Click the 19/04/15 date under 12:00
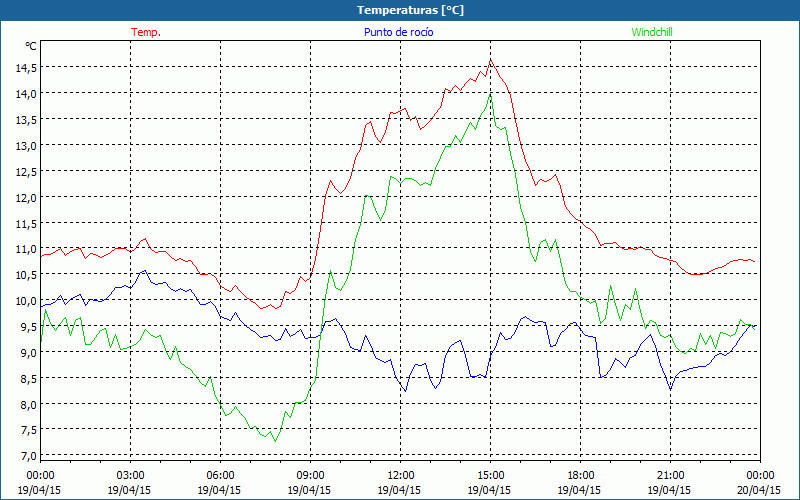This screenshot has width=800, height=500. 399,490
